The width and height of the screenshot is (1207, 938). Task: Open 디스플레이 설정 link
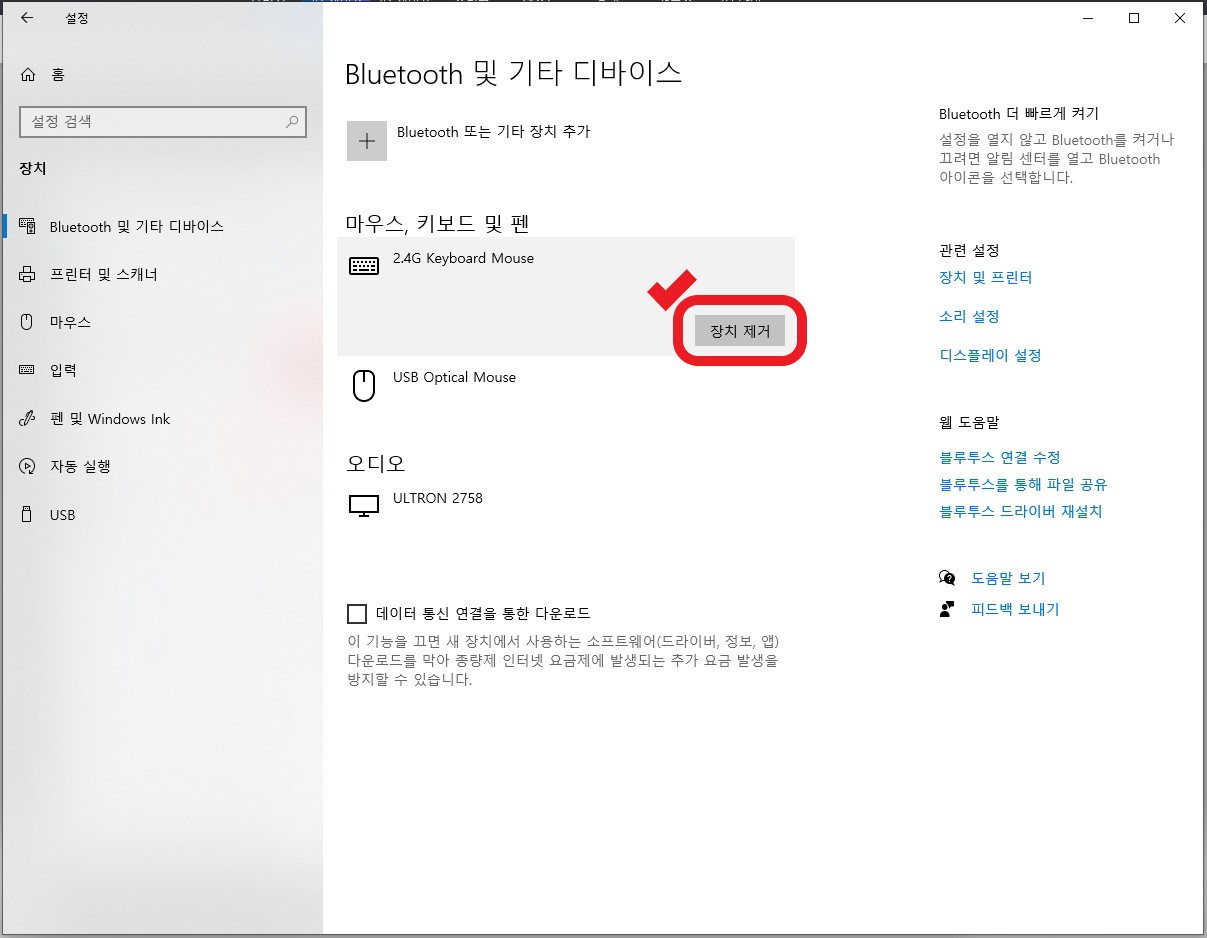coord(990,355)
